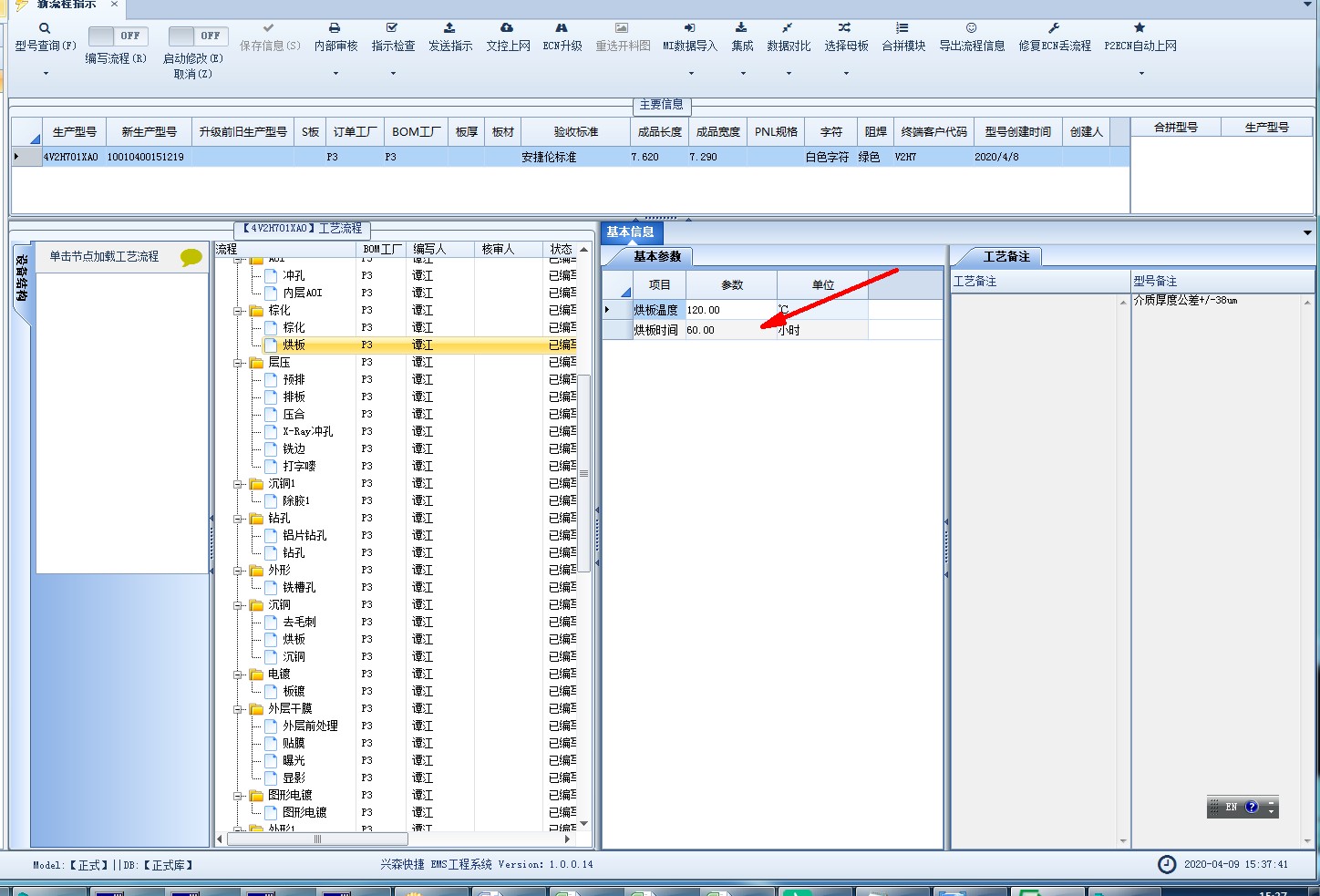
Task: Click the EN language indicator
Action: [1232, 807]
